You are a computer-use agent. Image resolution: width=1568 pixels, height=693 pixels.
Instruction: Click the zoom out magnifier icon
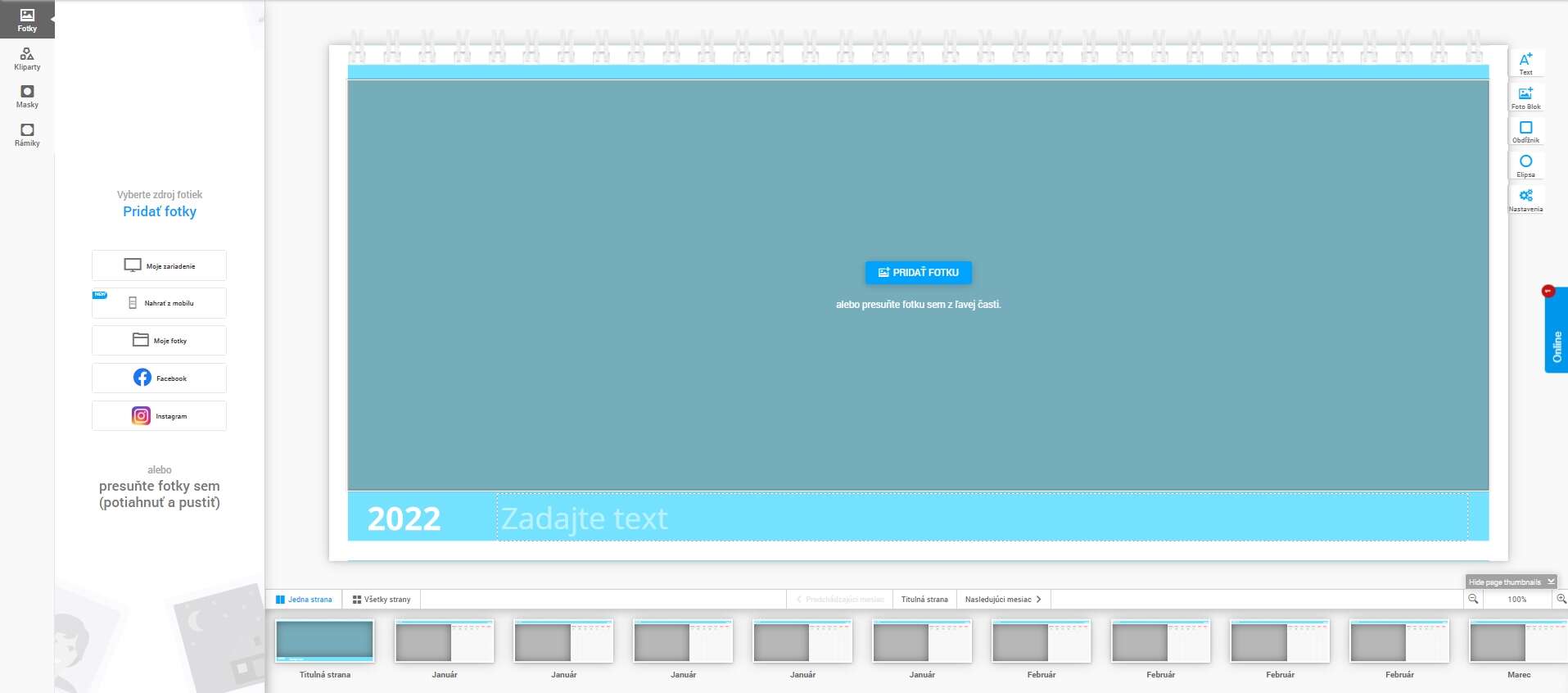tap(1473, 599)
